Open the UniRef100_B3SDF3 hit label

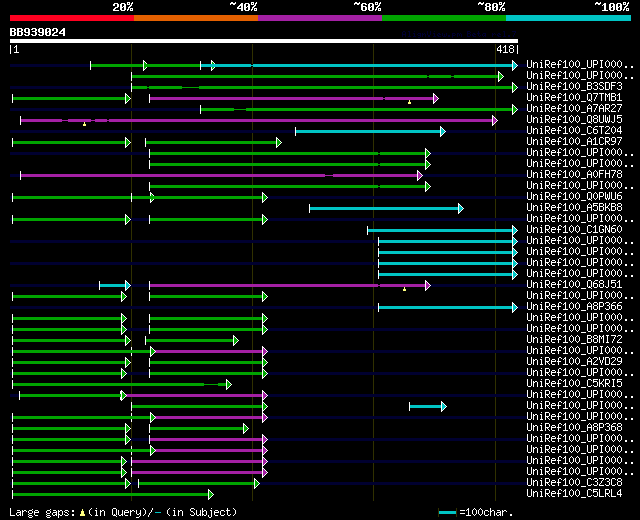click(x=574, y=87)
